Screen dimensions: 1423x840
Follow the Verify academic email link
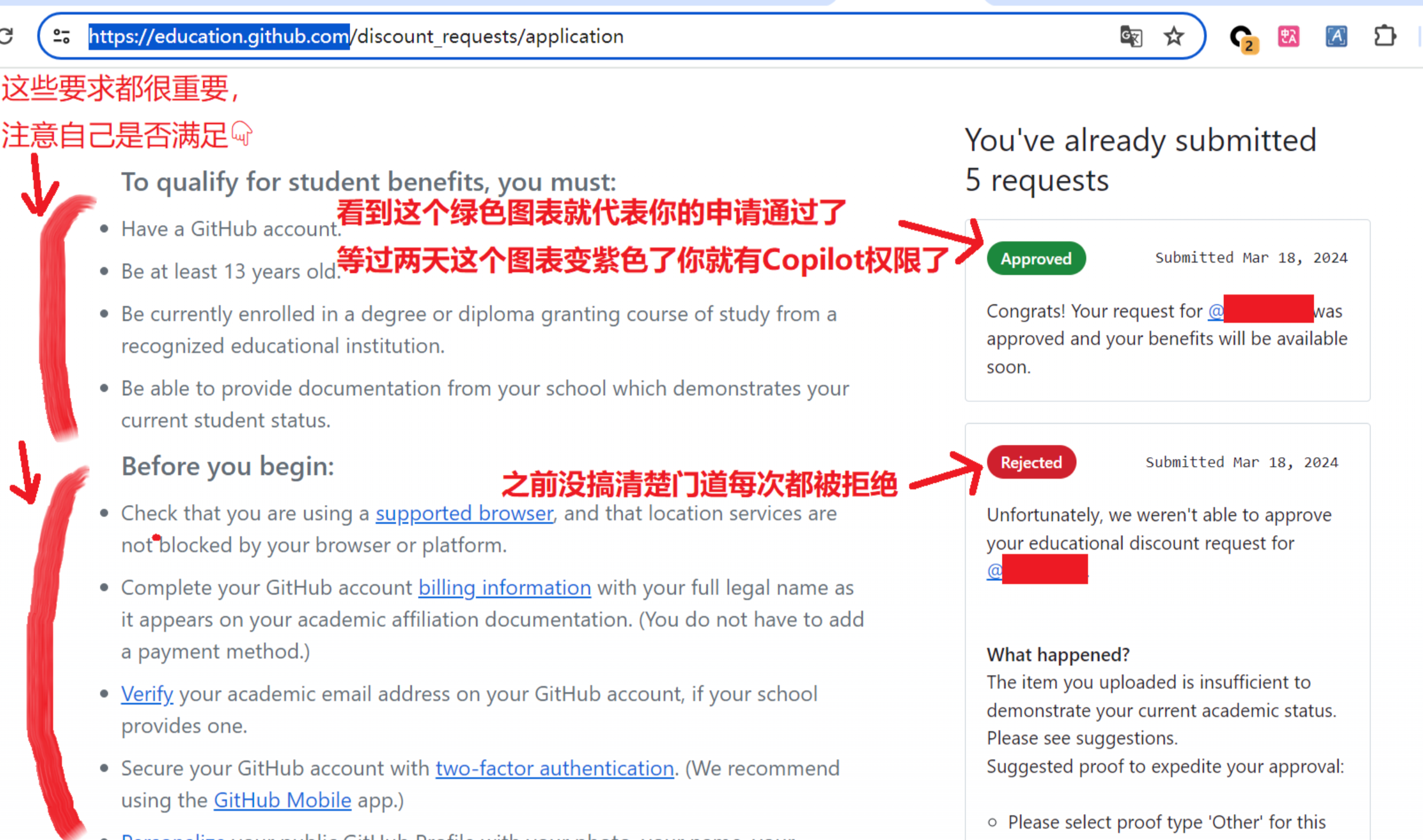tap(147, 694)
